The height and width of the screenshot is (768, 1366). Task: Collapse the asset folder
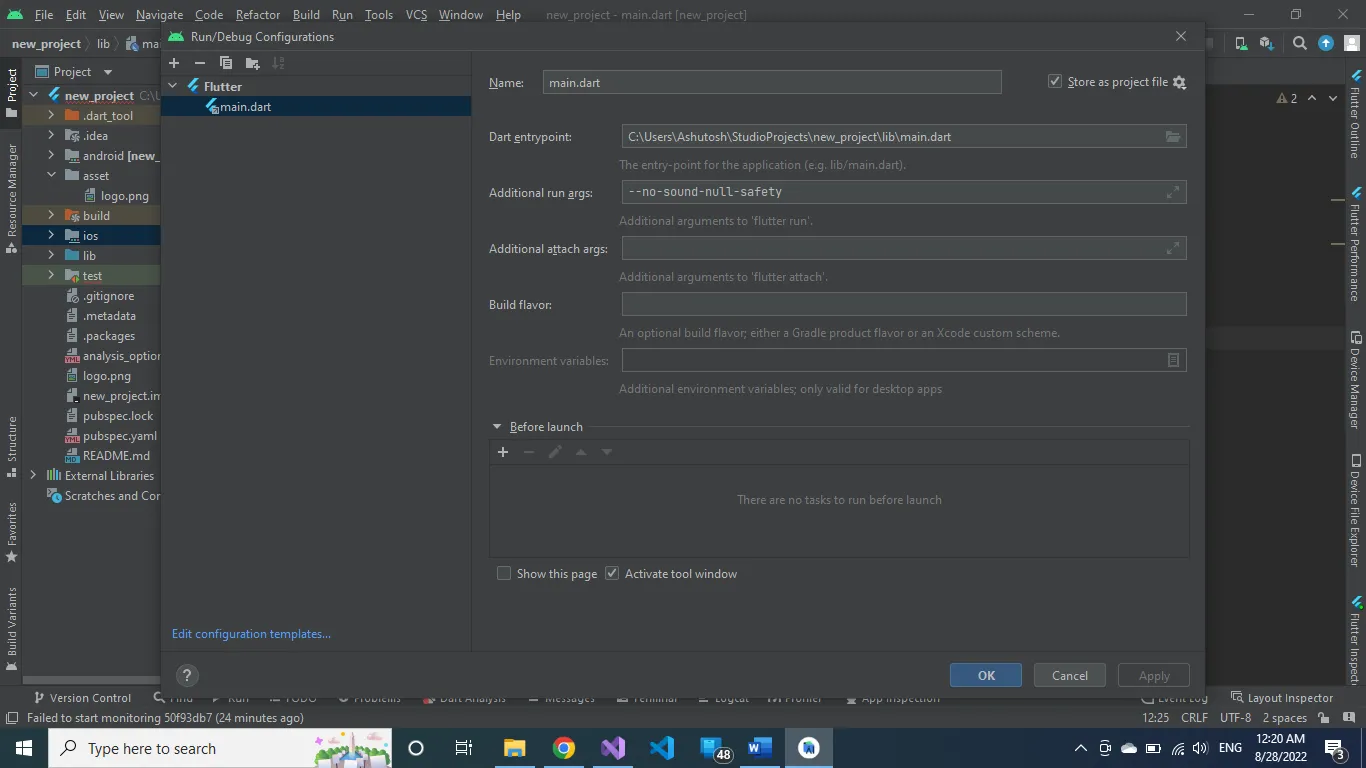pos(51,176)
